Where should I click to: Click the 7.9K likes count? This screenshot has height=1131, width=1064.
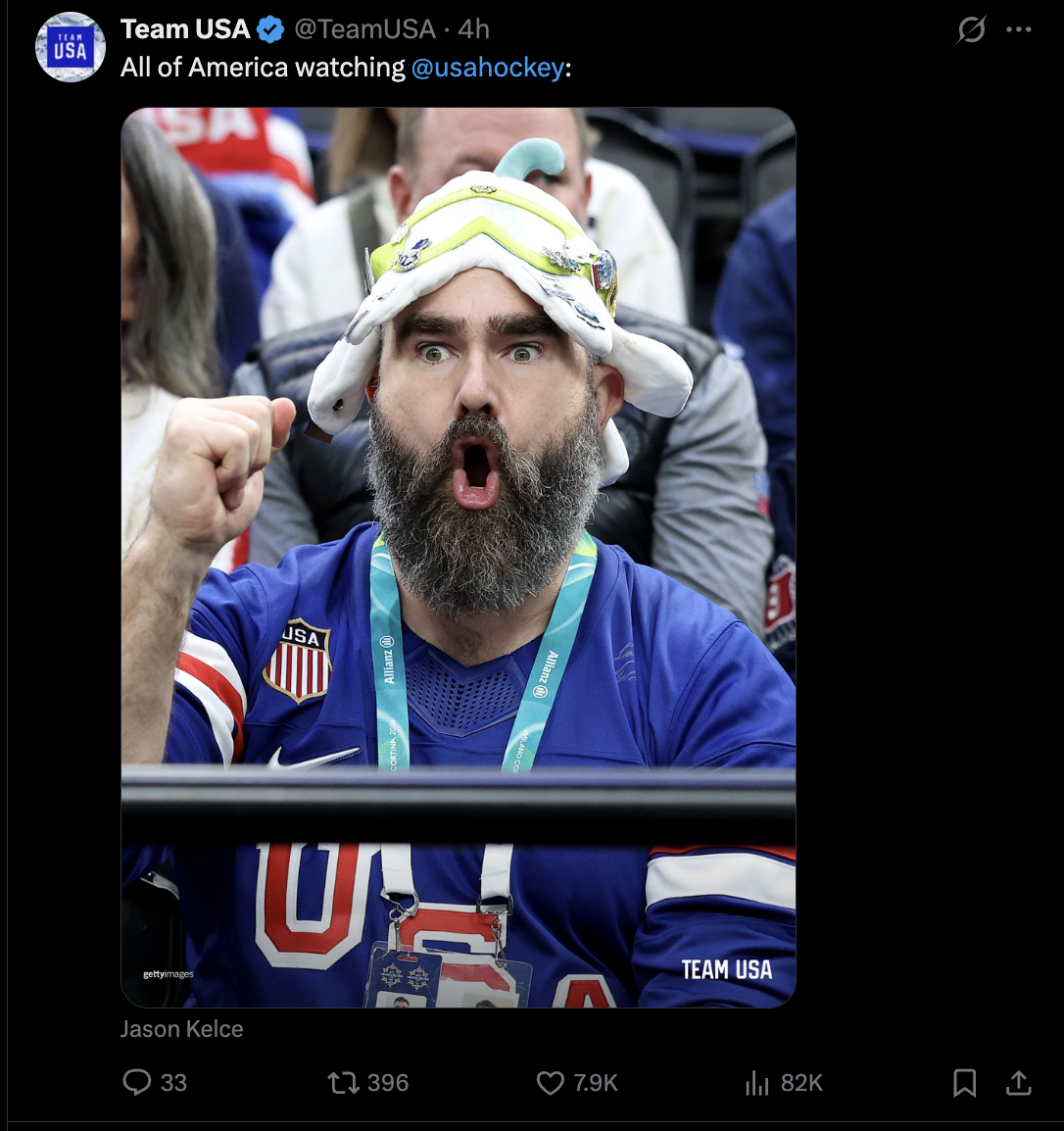[596, 1082]
